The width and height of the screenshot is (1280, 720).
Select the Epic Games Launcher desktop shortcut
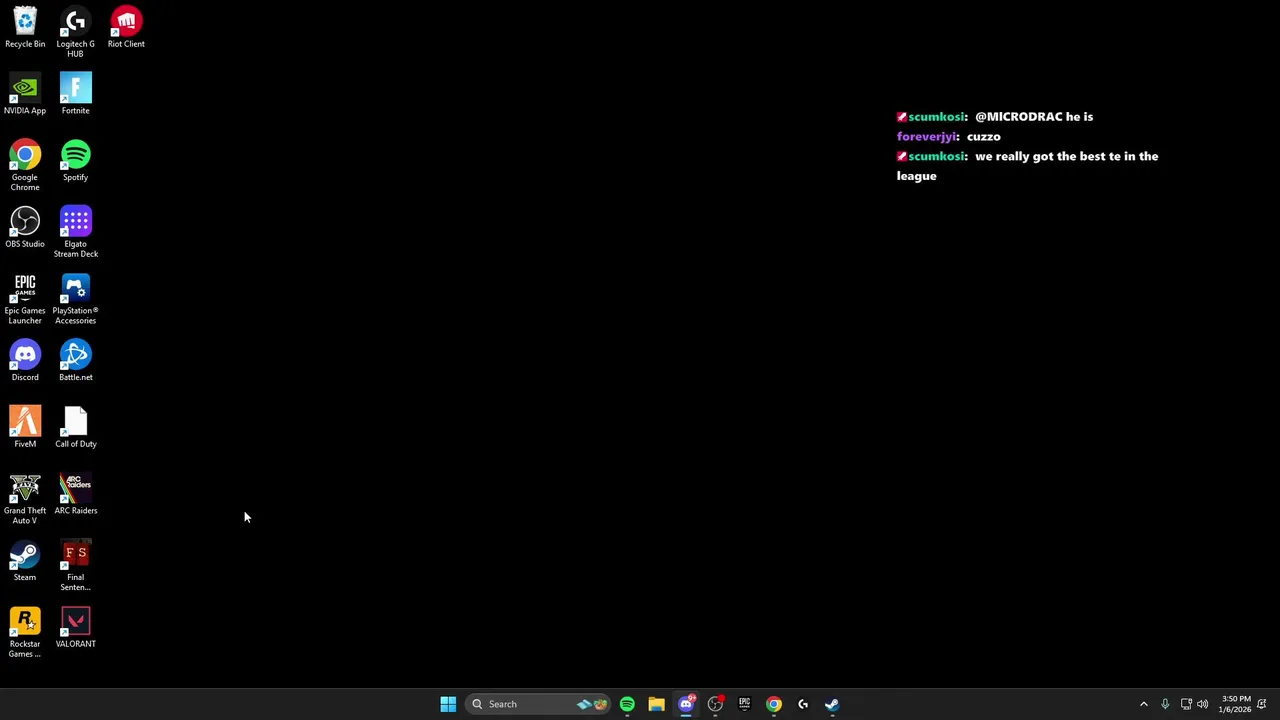25,299
